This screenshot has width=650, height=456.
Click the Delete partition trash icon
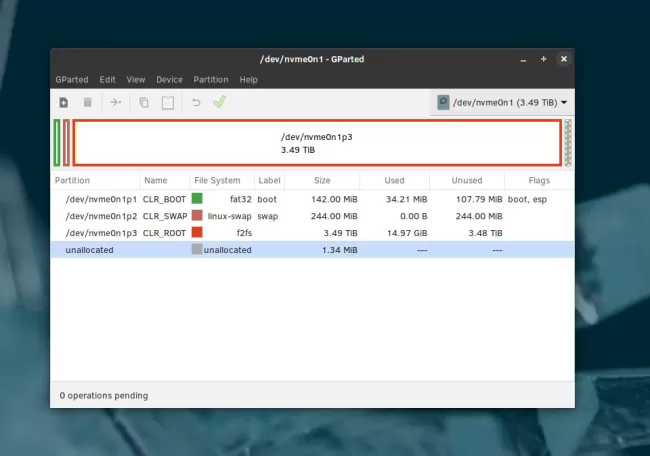tap(88, 102)
